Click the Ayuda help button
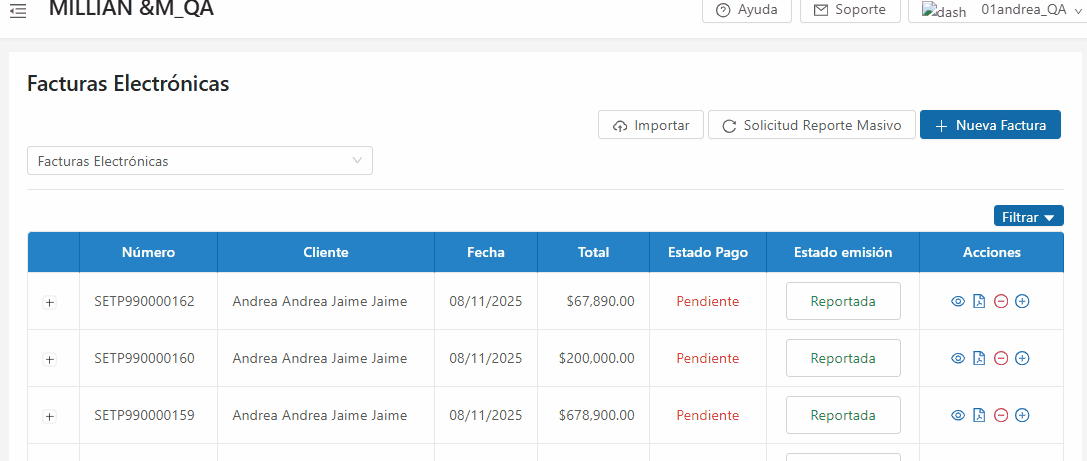 click(747, 10)
